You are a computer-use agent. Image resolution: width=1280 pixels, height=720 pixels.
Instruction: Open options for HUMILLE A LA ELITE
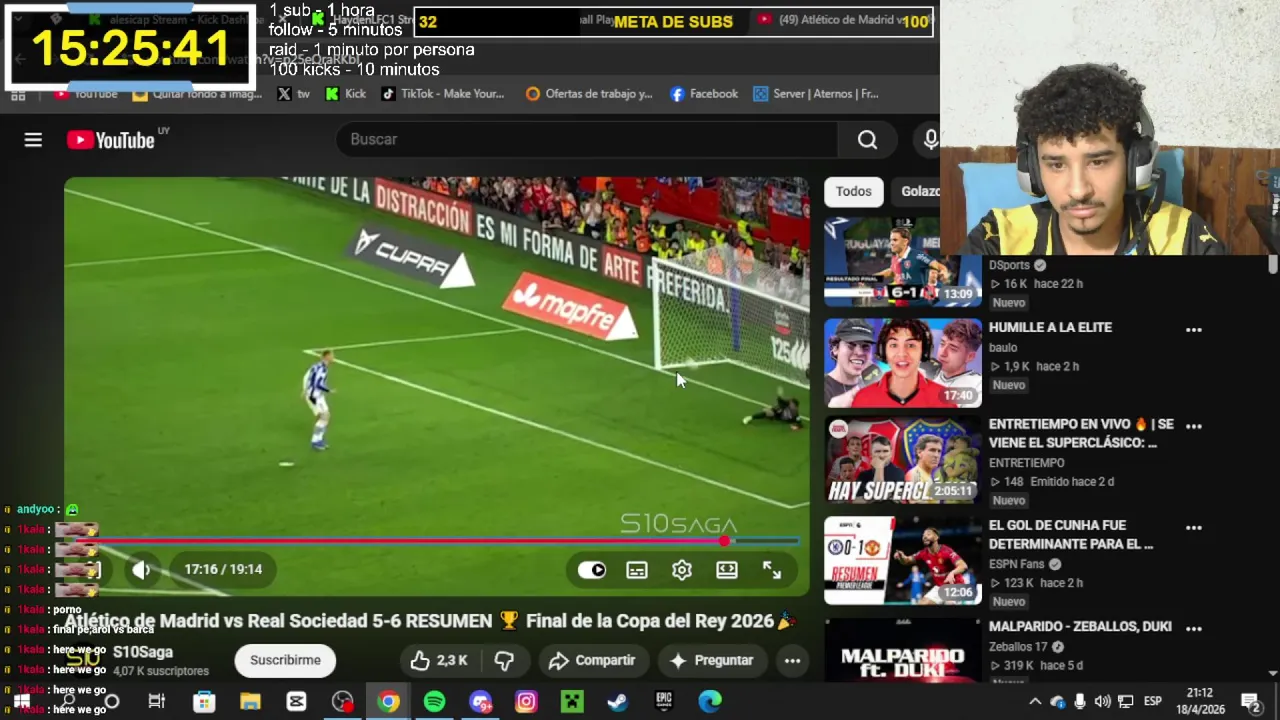point(1193,329)
